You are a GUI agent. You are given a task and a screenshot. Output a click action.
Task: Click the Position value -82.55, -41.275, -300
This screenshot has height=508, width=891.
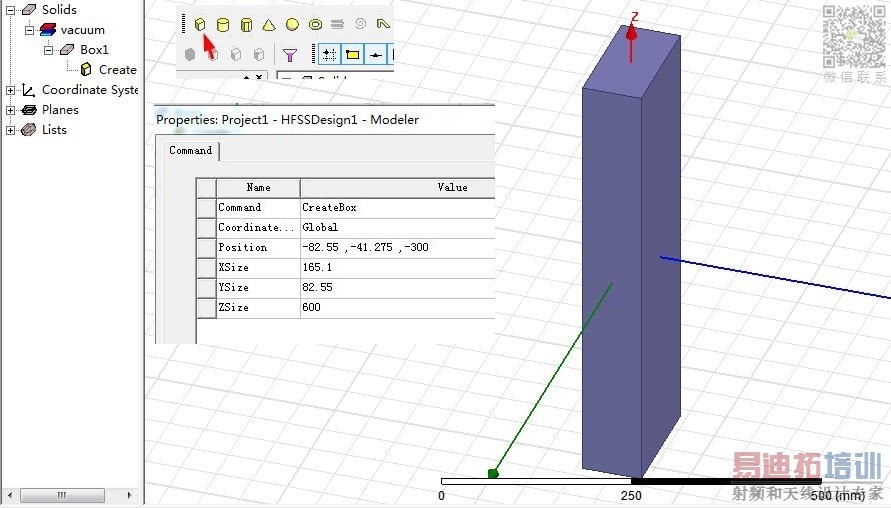point(398,248)
